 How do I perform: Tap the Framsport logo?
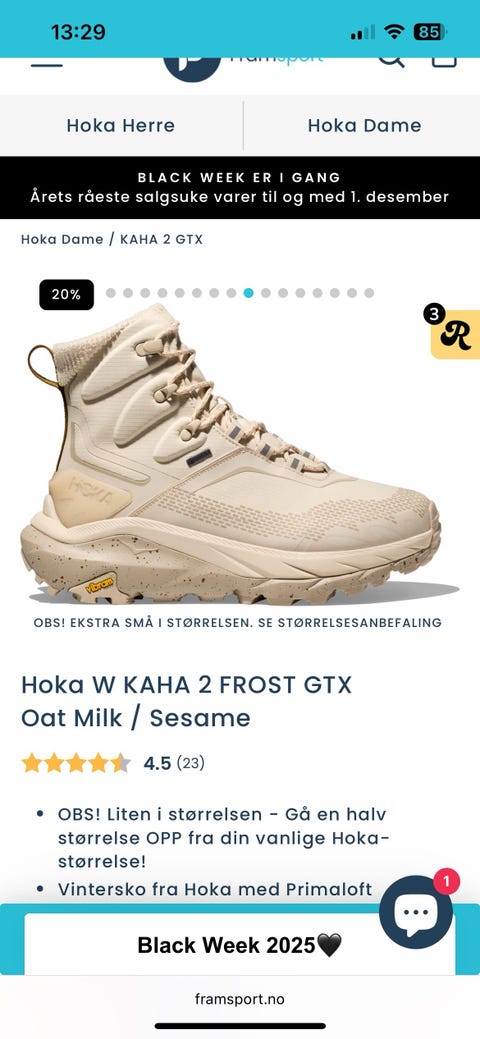pyautogui.click(x=244, y=66)
